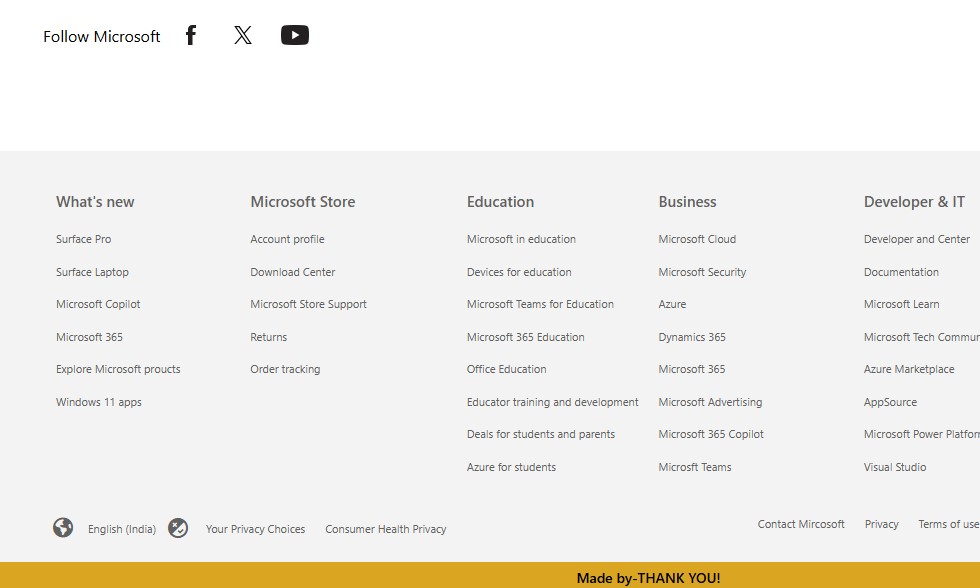The image size is (980, 588).
Task: Open Azure Marketplace link
Action: point(909,369)
